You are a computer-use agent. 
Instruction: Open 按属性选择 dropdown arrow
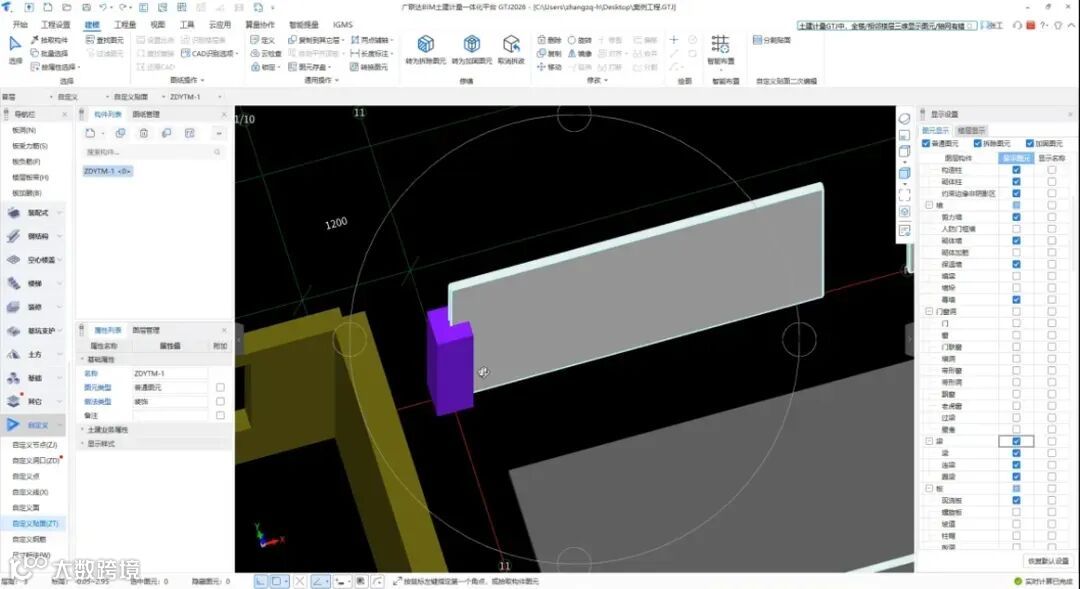(x=79, y=67)
